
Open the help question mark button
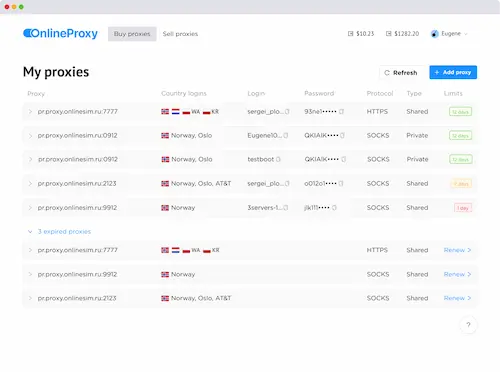pyautogui.click(x=468, y=325)
